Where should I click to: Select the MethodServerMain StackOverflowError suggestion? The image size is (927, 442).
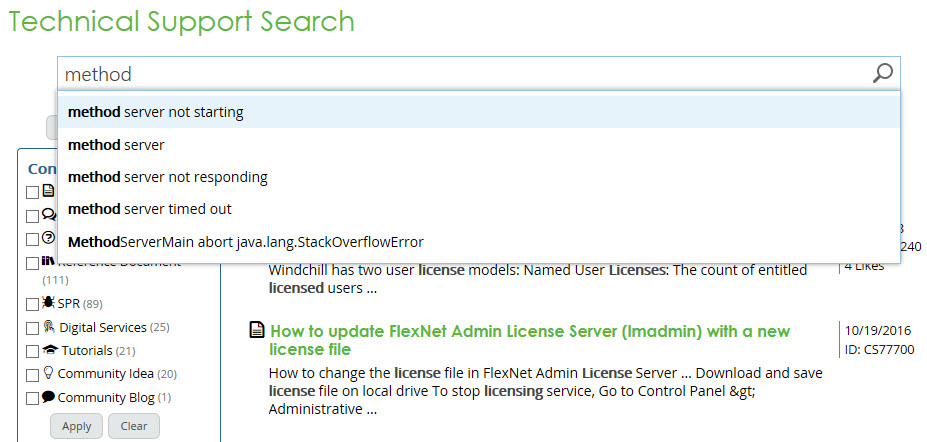pyautogui.click(x=245, y=241)
